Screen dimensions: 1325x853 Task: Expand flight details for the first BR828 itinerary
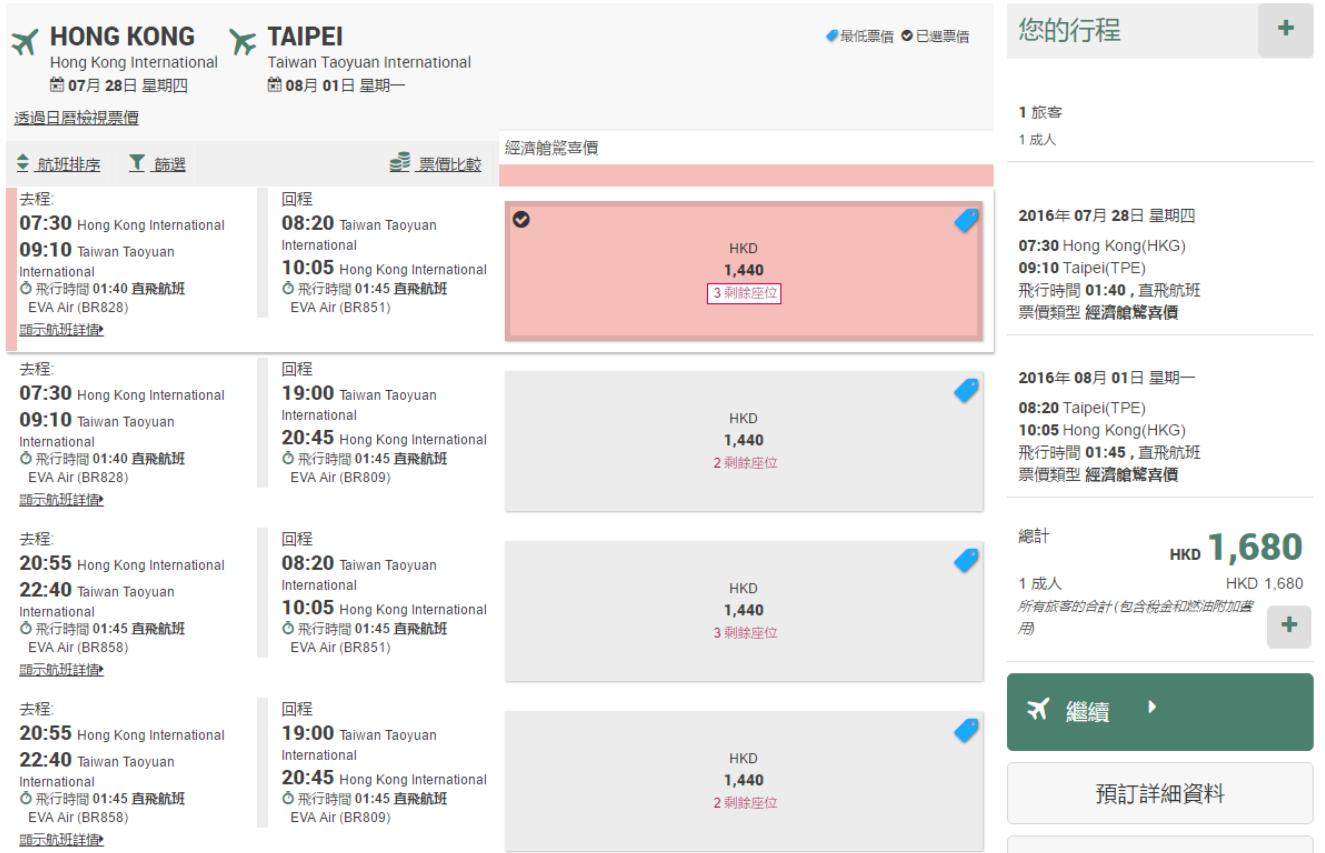tap(62, 330)
